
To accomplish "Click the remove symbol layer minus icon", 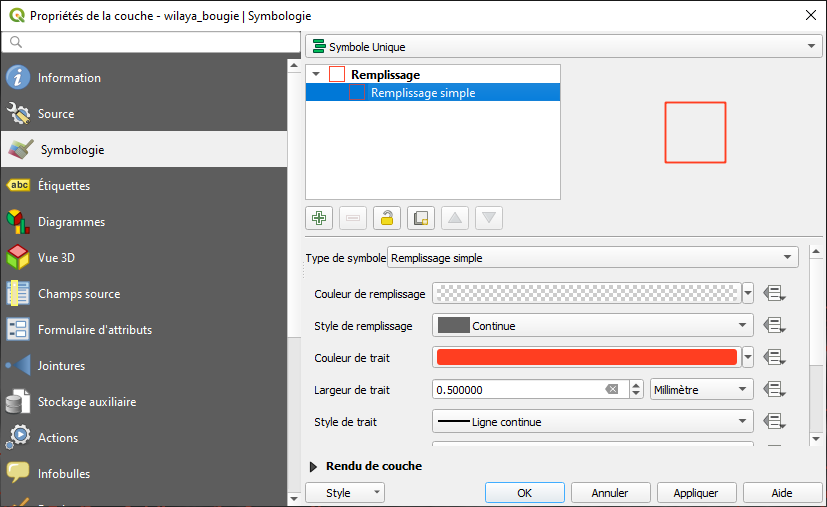I will tap(353, 218).
